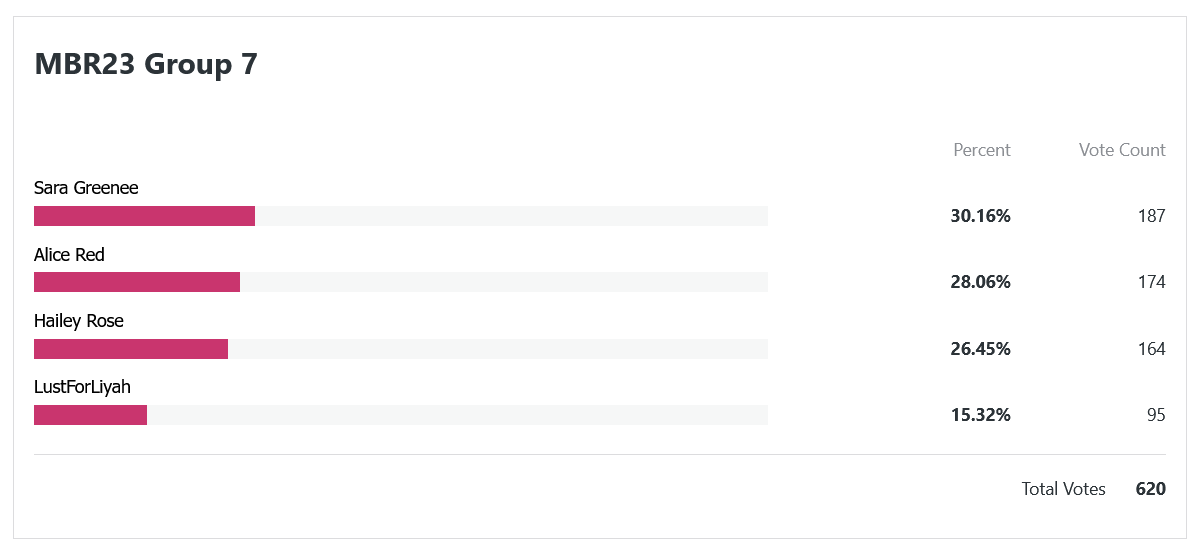The image size is (1192, 542).
Task: Click the 26.45% percentage value
Action: pos(981,349)
